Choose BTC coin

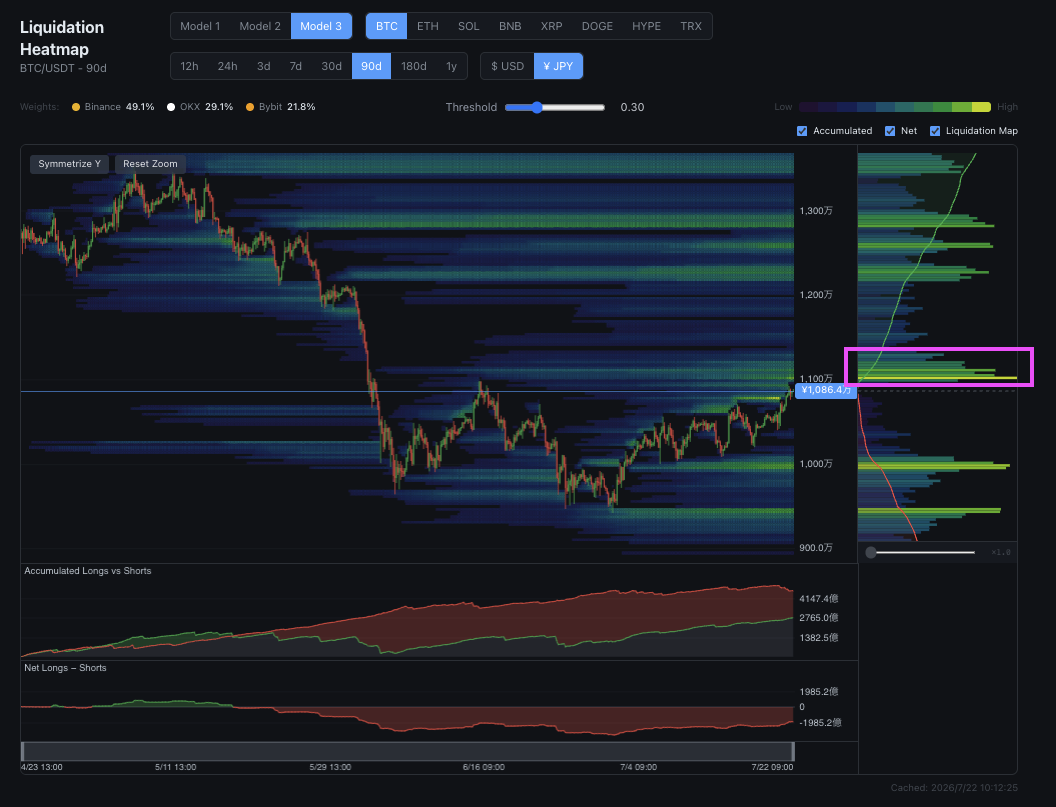tap(387, 26)
